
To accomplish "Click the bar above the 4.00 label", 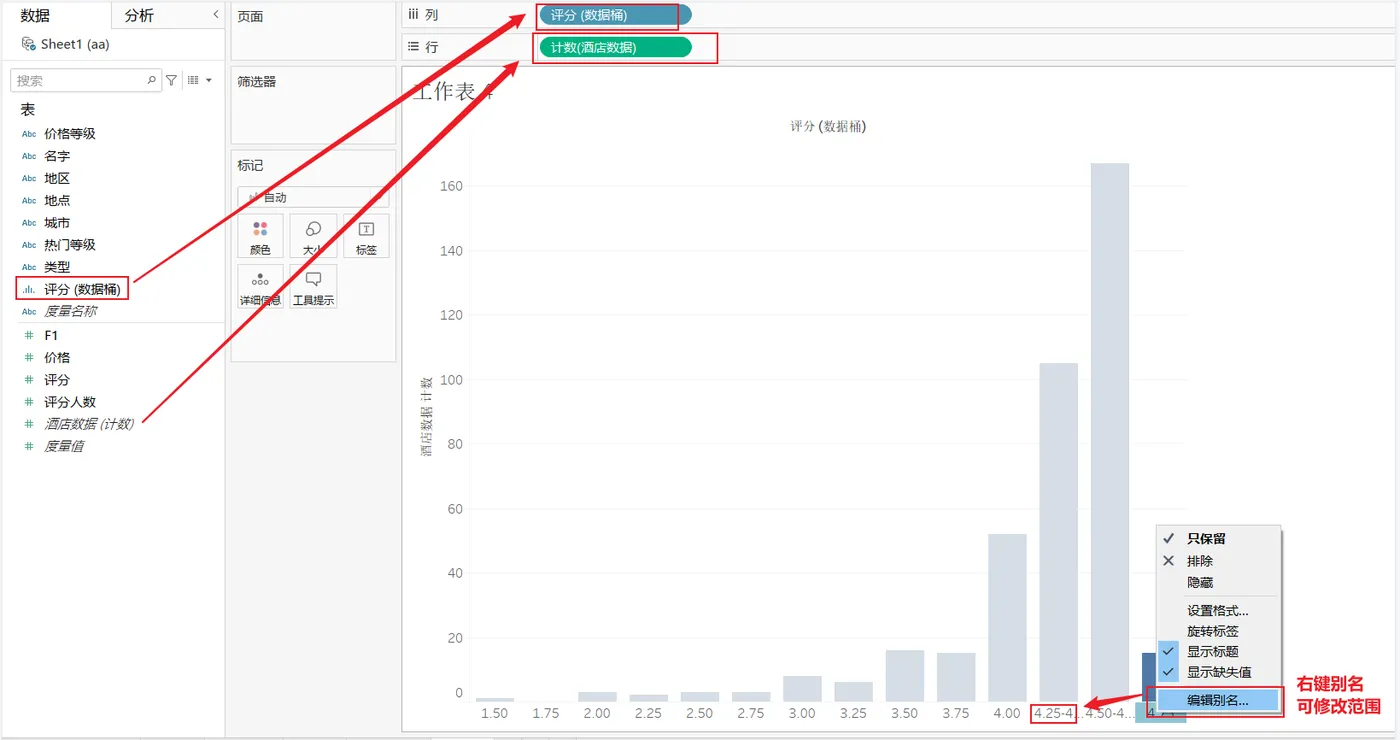I will coord(1007,618).
